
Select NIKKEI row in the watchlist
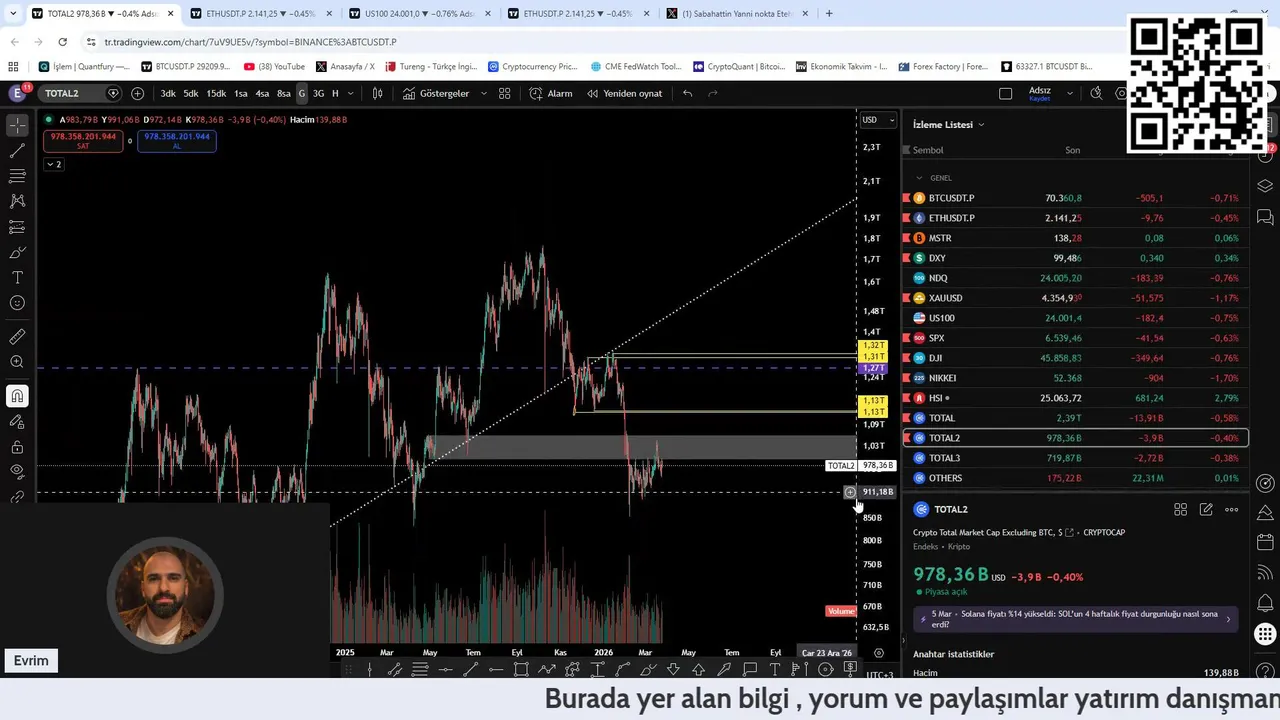pos(1075,378)
